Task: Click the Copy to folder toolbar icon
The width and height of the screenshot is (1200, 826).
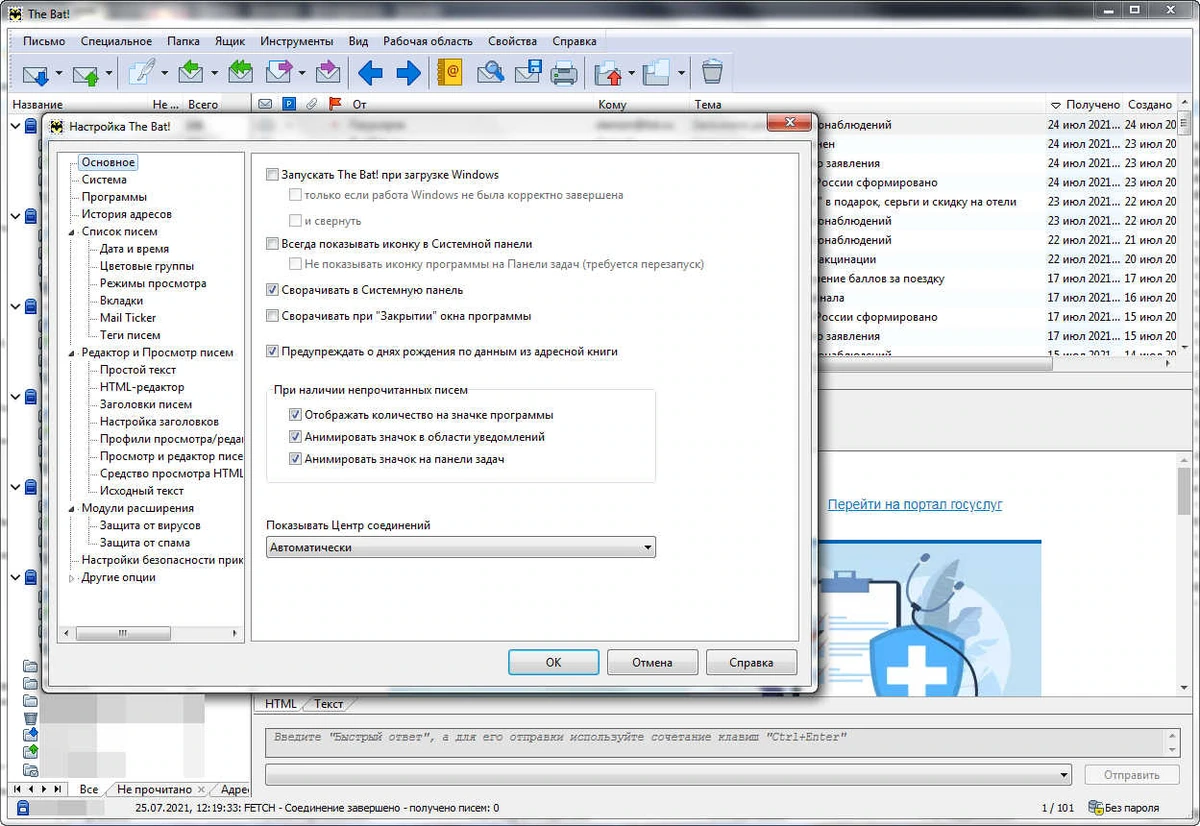Action: click(657, 73)
